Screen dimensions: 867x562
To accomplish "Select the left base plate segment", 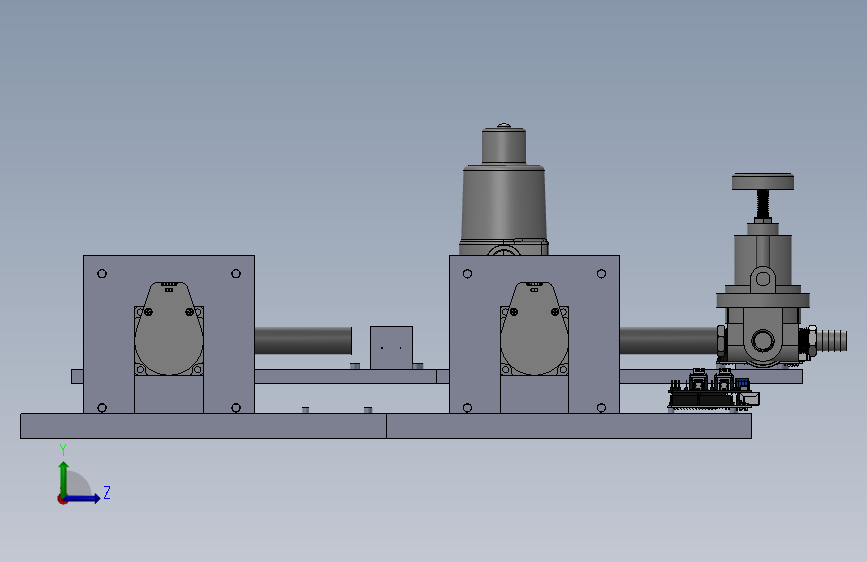I will click(x=203, y=426).
